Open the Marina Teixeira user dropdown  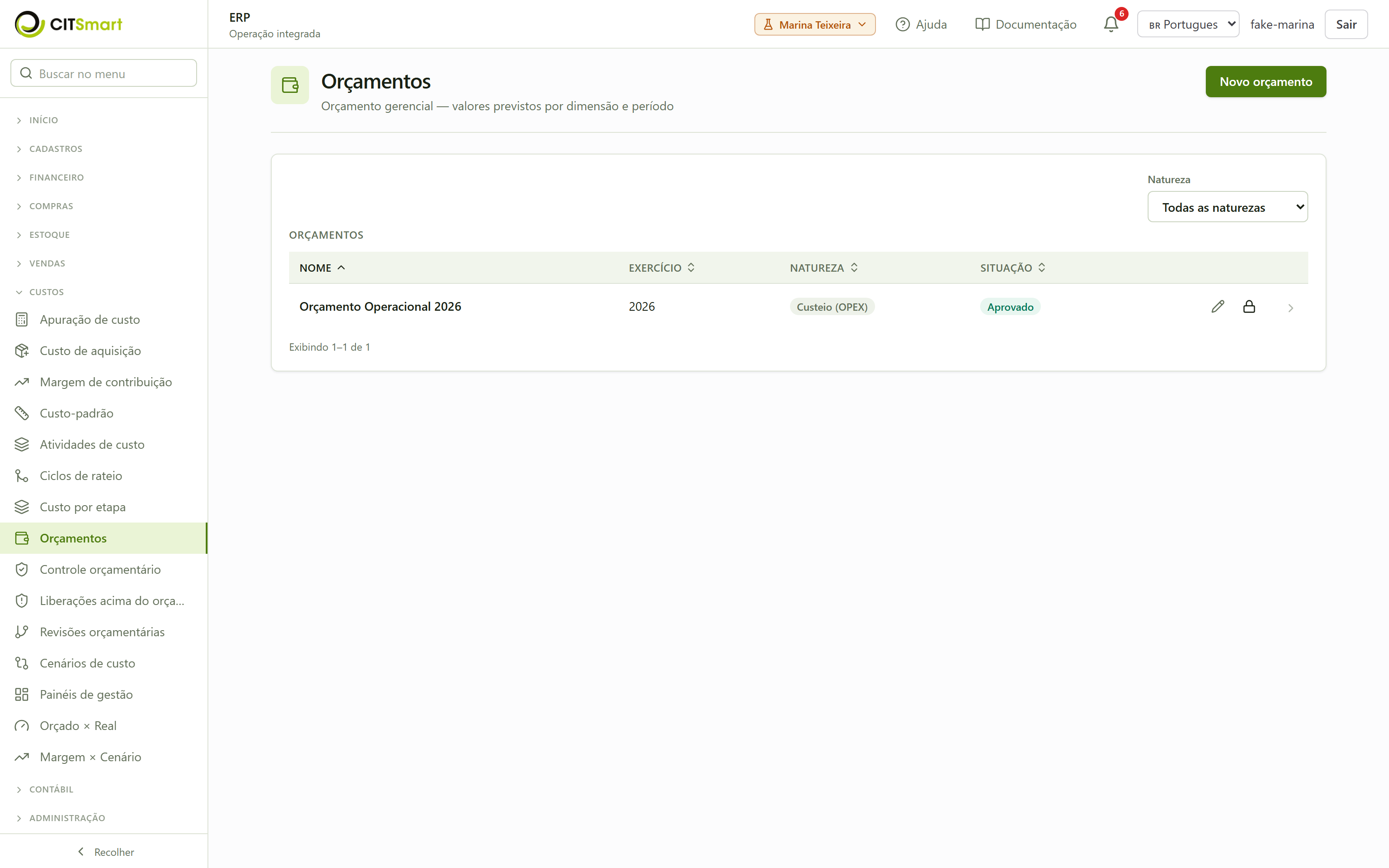[814, 24]
